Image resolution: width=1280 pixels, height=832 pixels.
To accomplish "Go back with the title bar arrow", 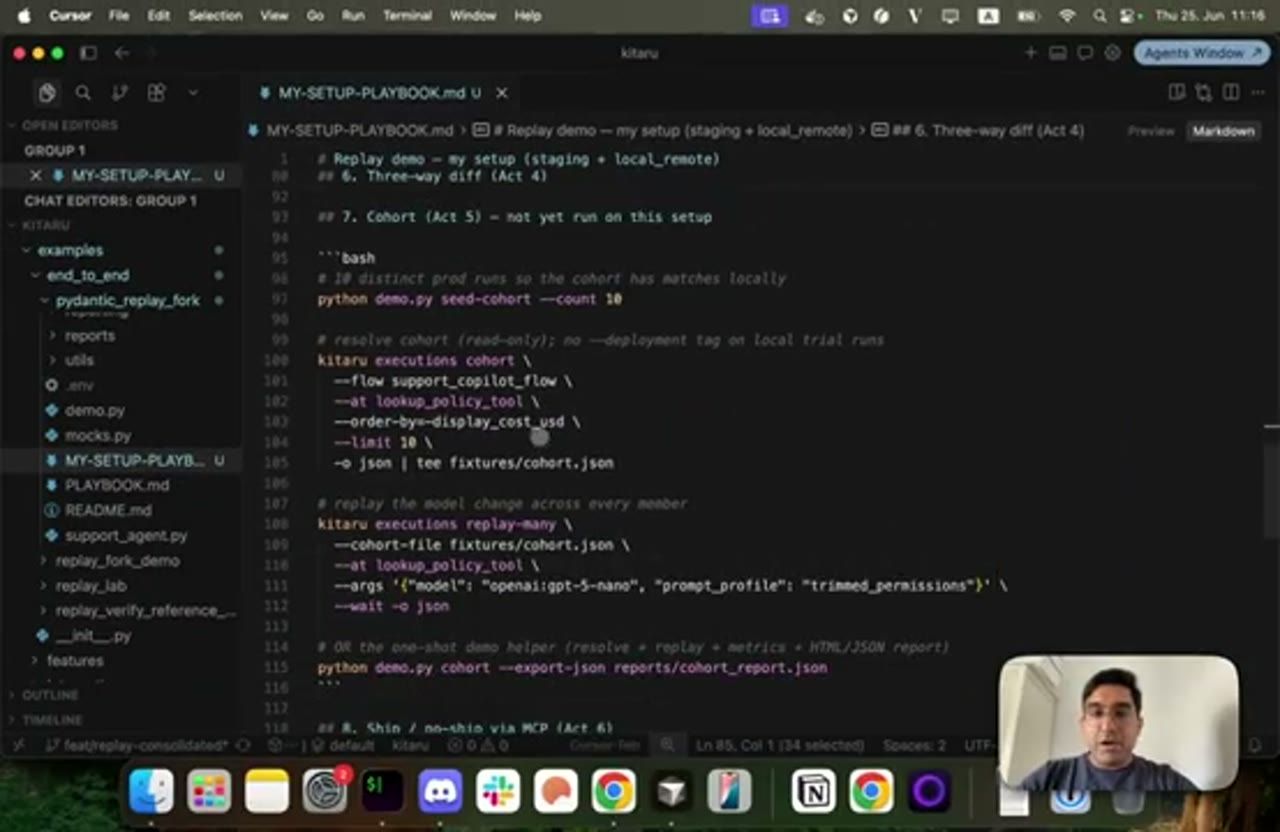I will (122, 53).
